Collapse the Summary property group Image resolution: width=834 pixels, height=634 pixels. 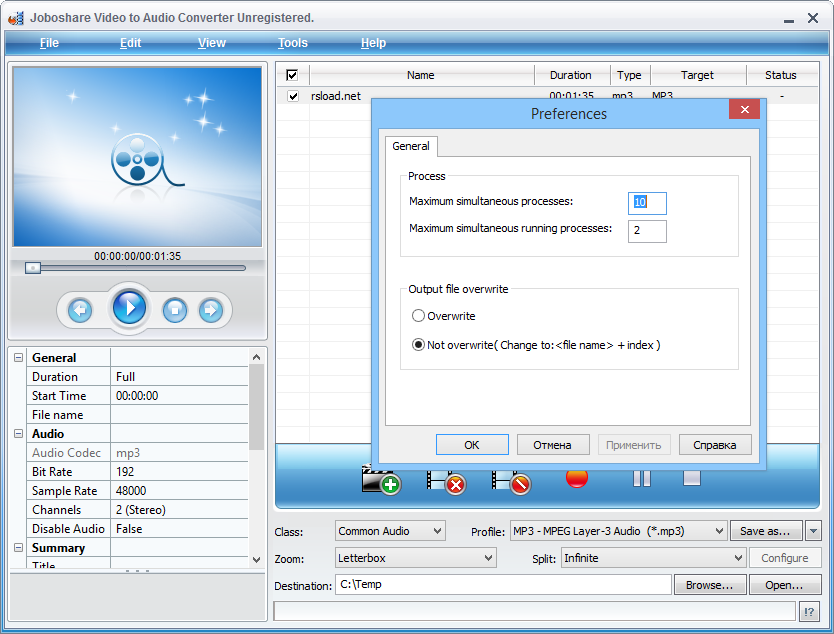tap(19, 547)
